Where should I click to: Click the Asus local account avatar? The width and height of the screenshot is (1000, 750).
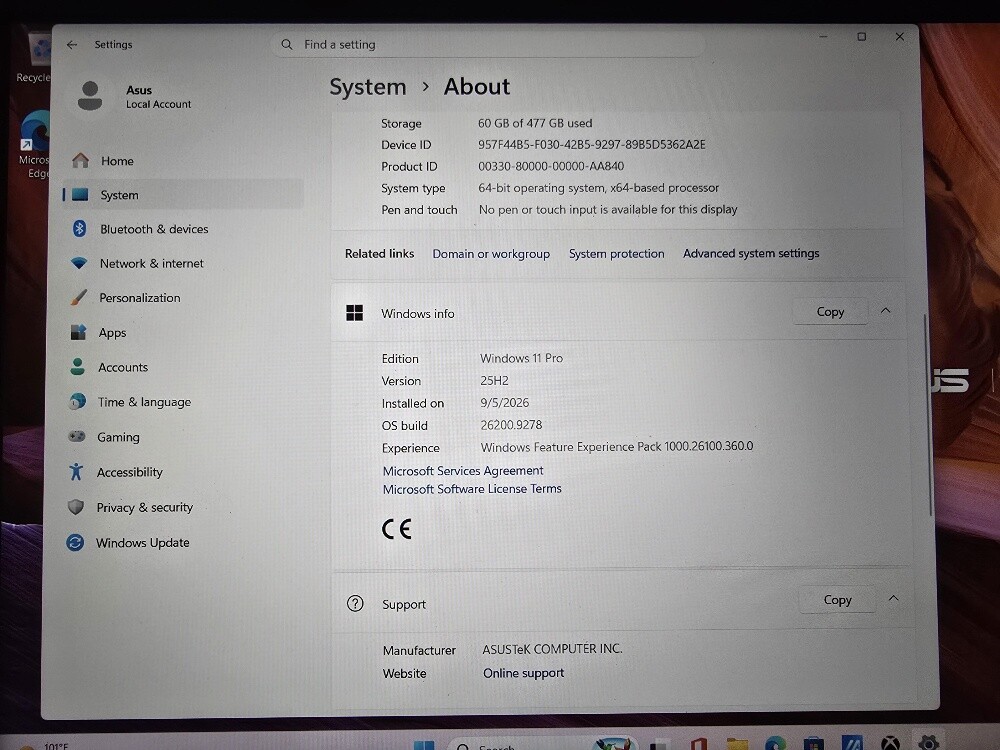point(90,96)
